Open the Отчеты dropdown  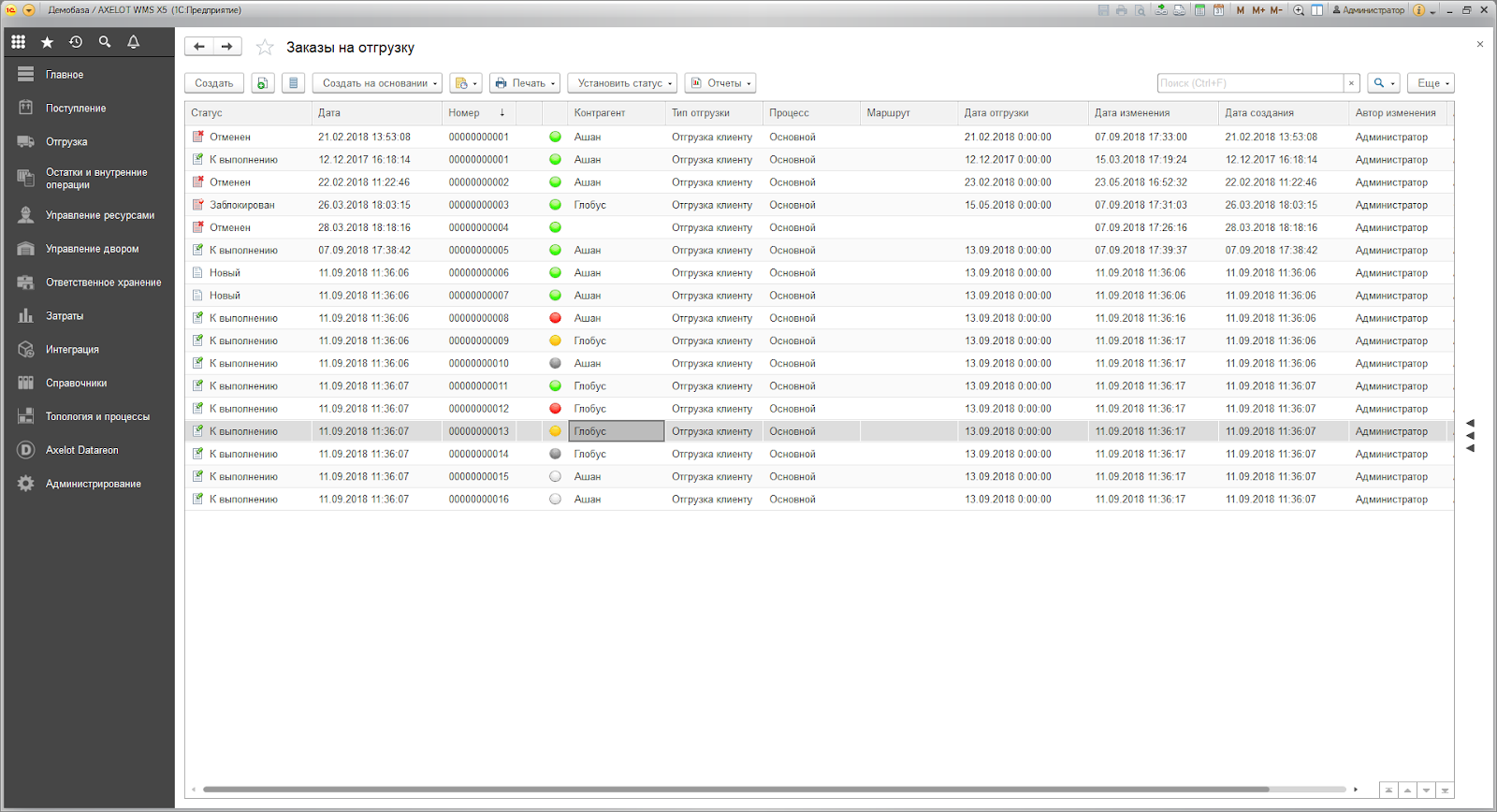(x=720, y=83)
